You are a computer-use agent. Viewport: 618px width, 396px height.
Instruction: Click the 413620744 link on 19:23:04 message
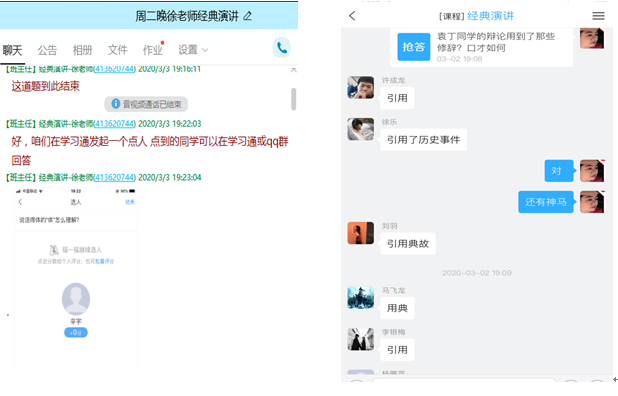[115, 177]
